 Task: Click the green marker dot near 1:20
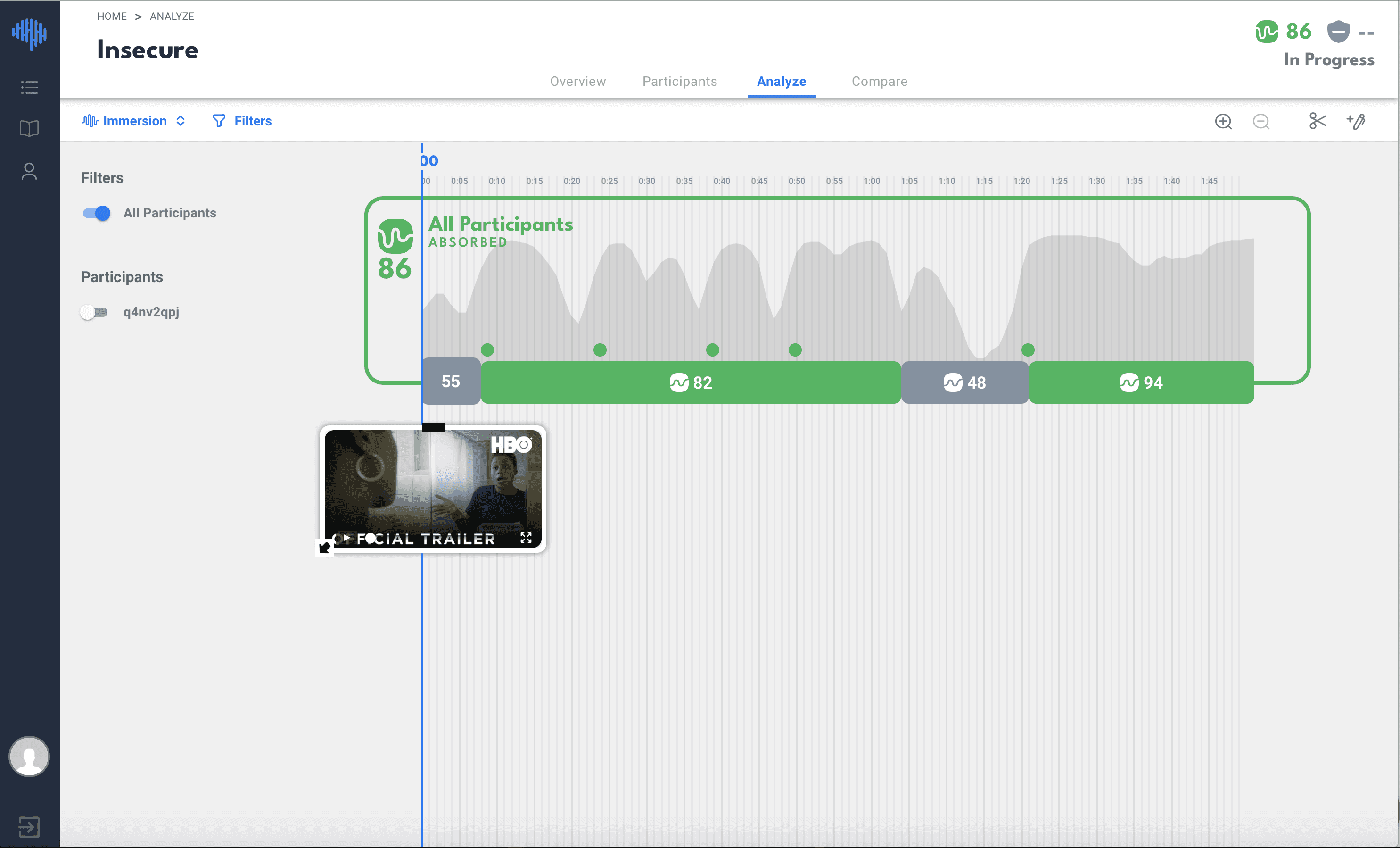1027,349
